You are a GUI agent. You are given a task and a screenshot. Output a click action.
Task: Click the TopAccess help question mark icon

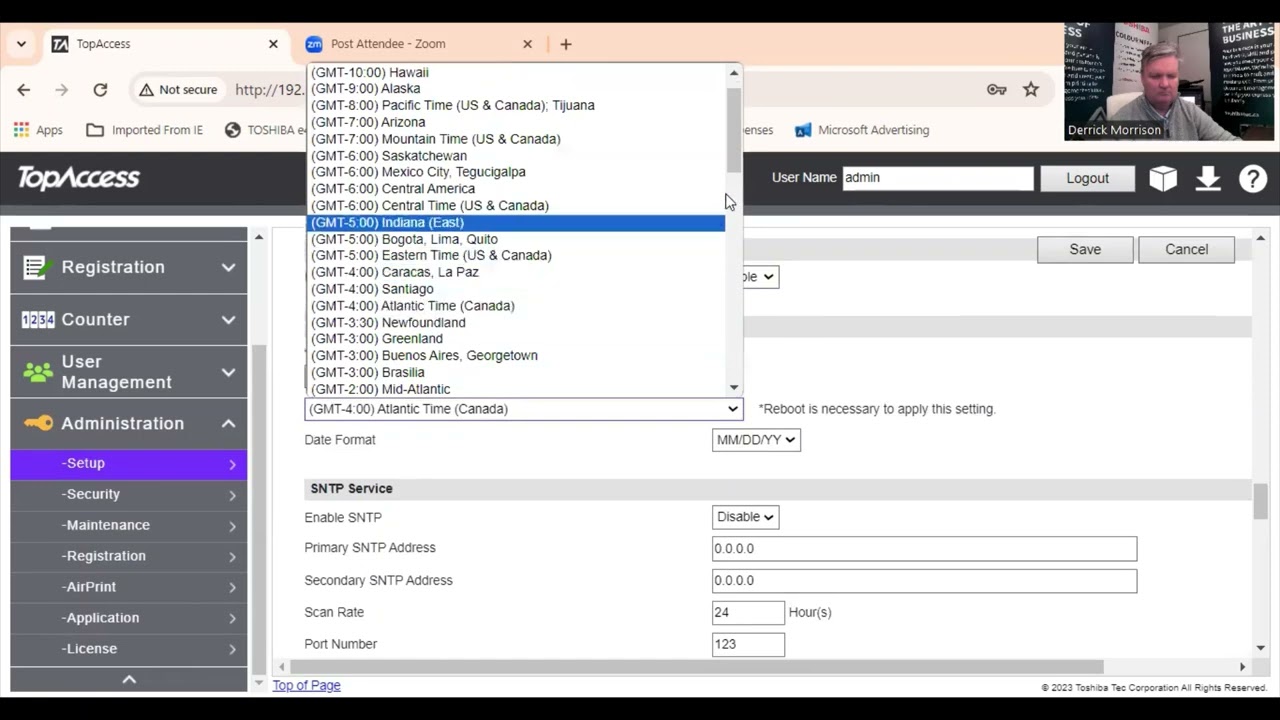click(x=1253, y=178)
